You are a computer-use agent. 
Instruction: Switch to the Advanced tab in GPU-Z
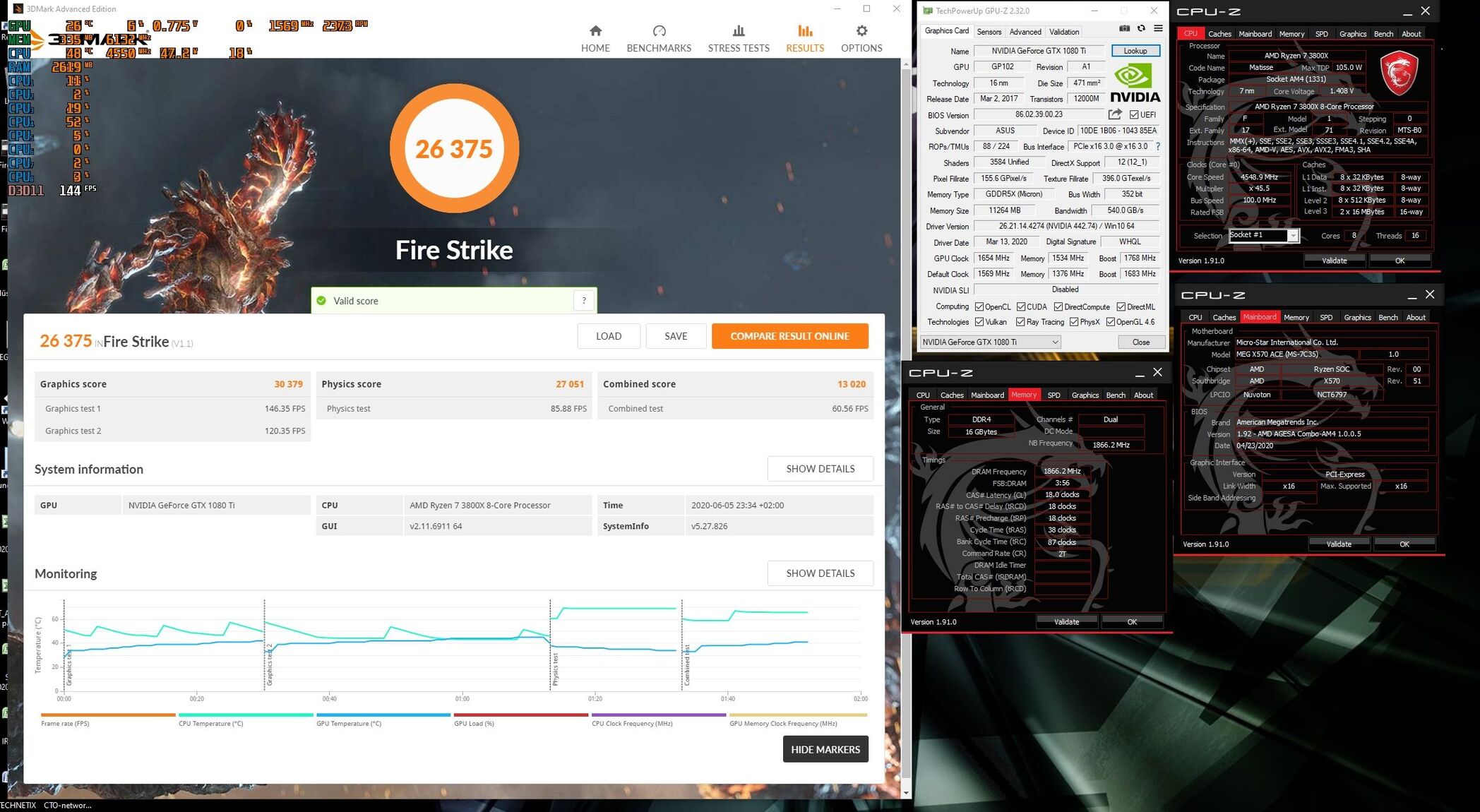[1025, 32]
